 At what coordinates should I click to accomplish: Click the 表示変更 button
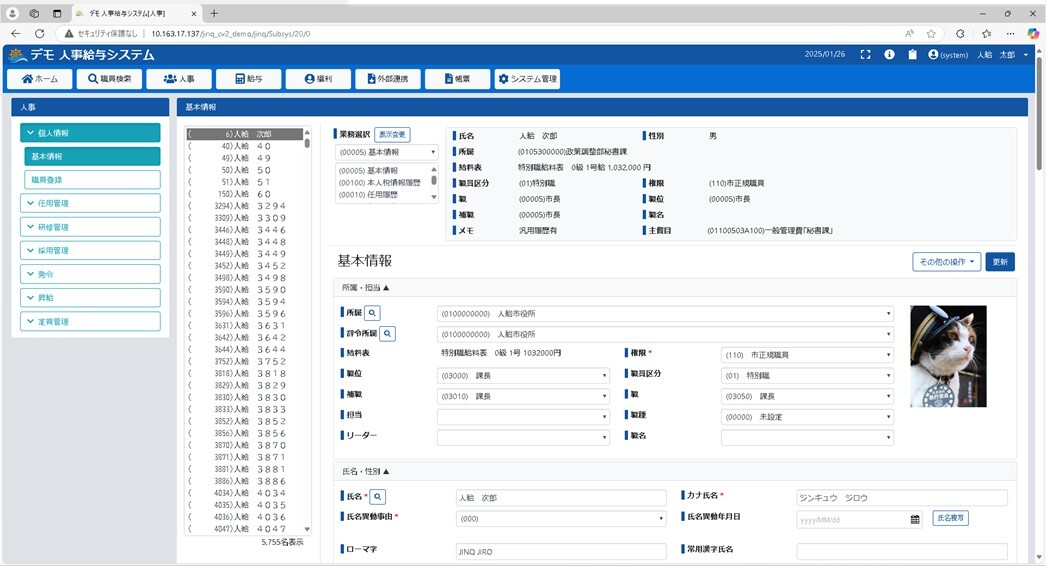392,135
